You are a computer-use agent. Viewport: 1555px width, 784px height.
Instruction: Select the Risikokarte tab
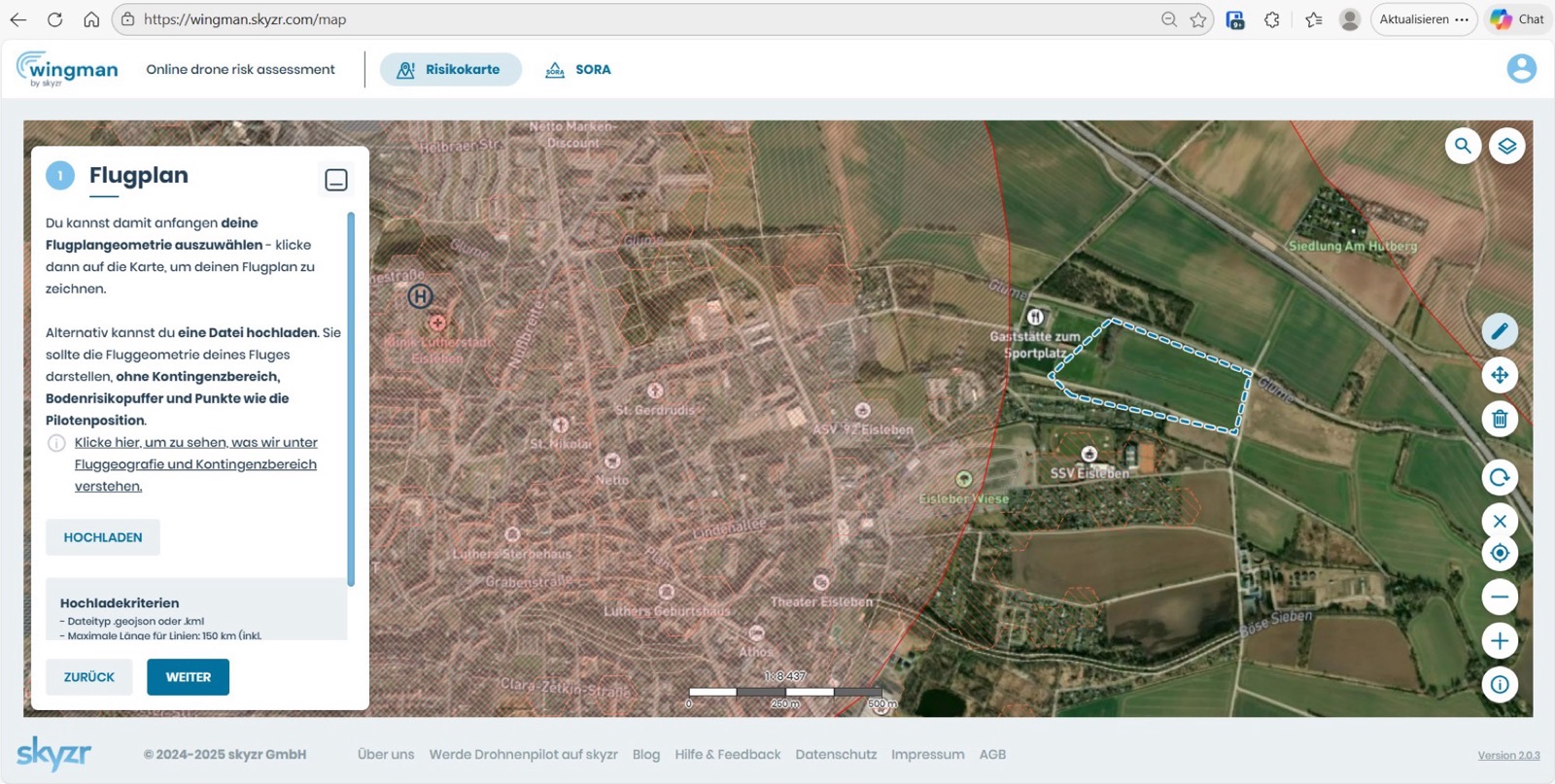coord(450,70)
